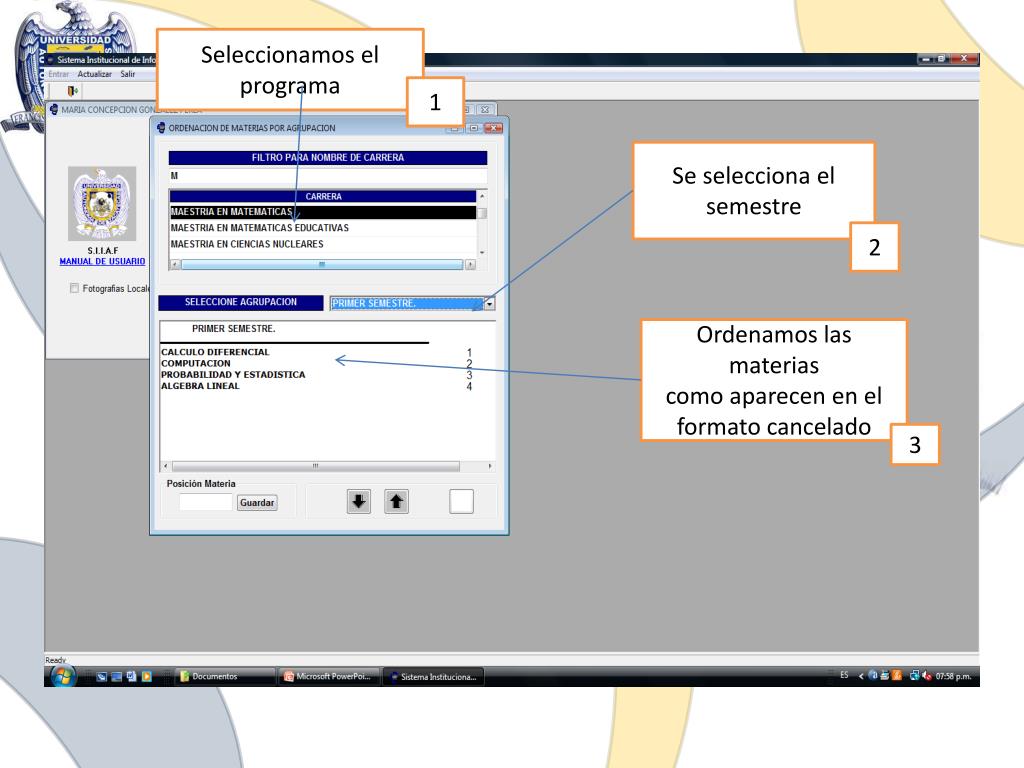The height and width of the screenshot is (768, 1024).
Task: Open the MANUAL DE USUARIO link
Action: pos(102,261)
